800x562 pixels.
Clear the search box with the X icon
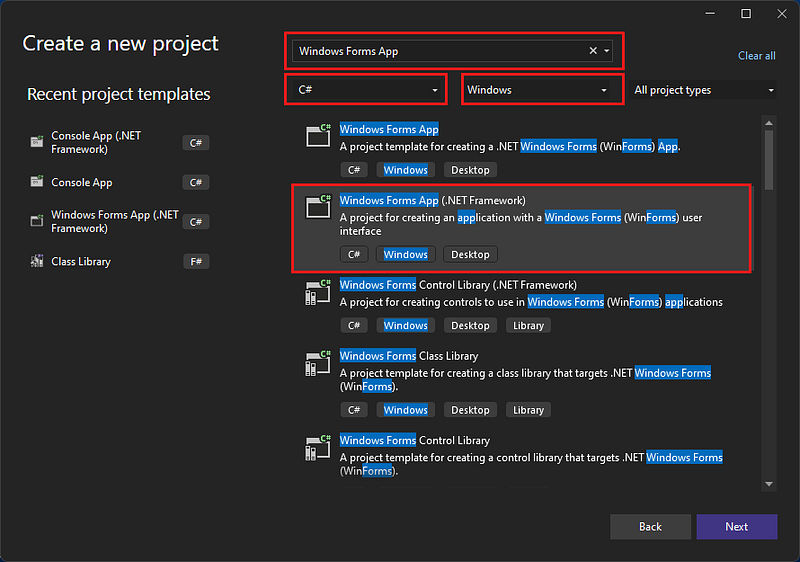click(x=593, y=50)
